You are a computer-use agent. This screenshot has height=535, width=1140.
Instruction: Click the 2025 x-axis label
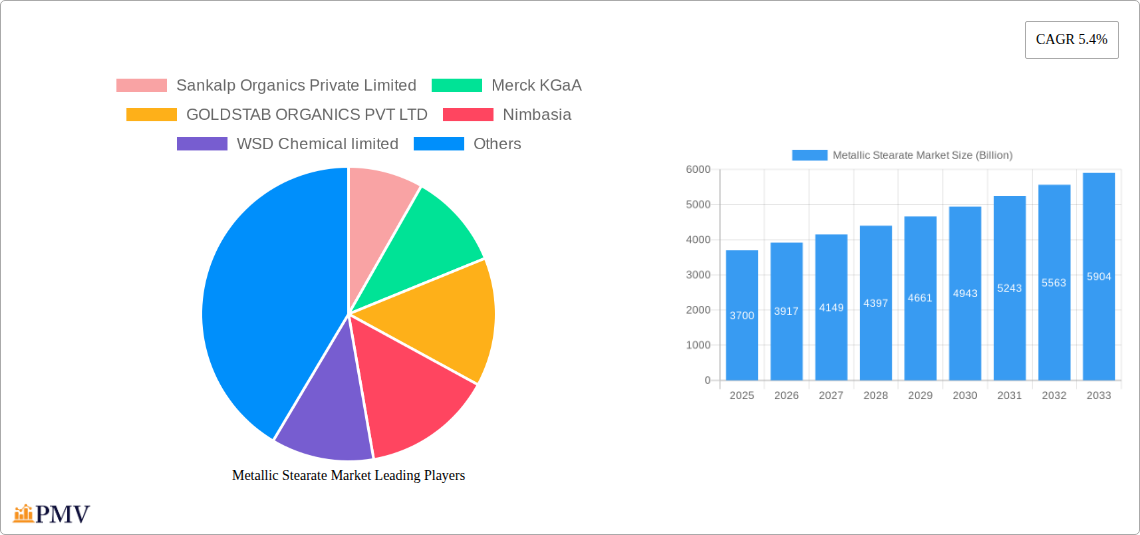(742, 395)
